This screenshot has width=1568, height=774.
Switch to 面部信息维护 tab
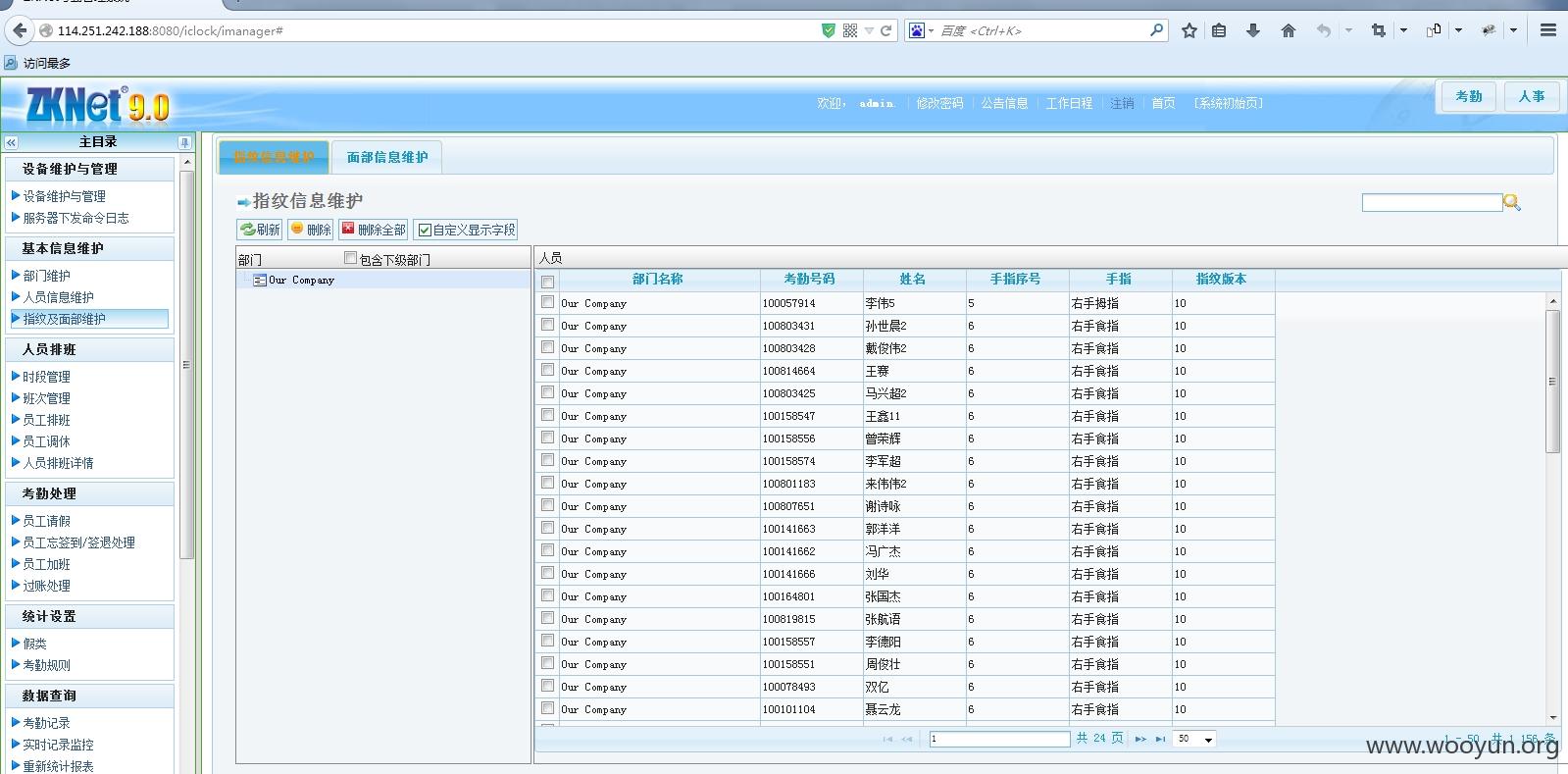(x=387, y=157)
